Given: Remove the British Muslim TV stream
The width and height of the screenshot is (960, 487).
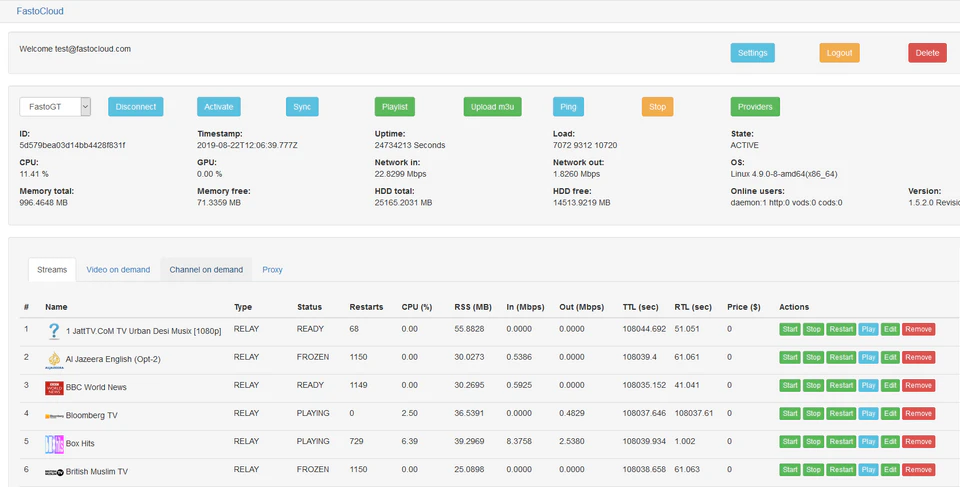Looking at the screenshot, I should [x=918, y=470].
